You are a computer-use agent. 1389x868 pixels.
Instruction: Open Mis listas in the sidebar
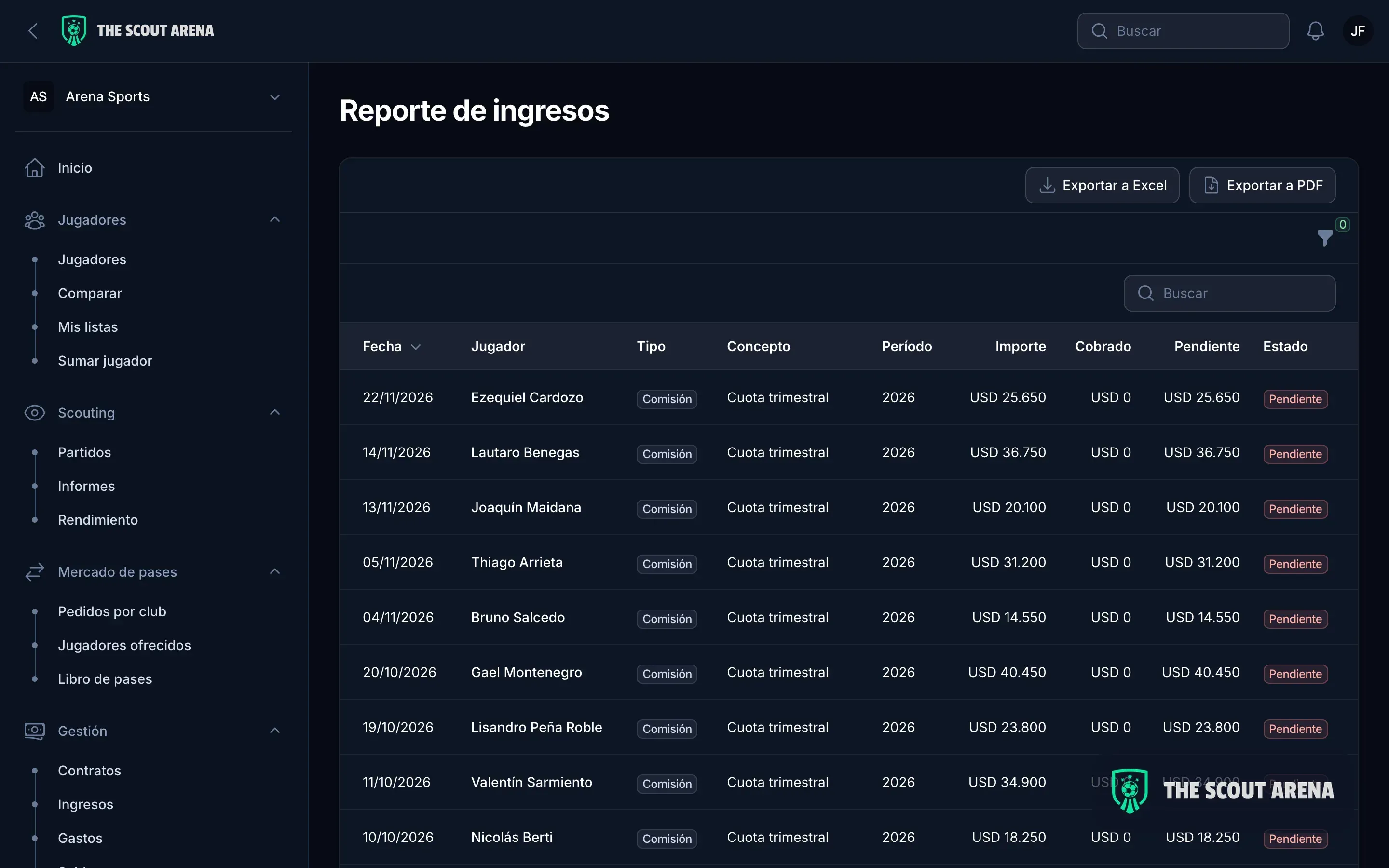(88, 327)
